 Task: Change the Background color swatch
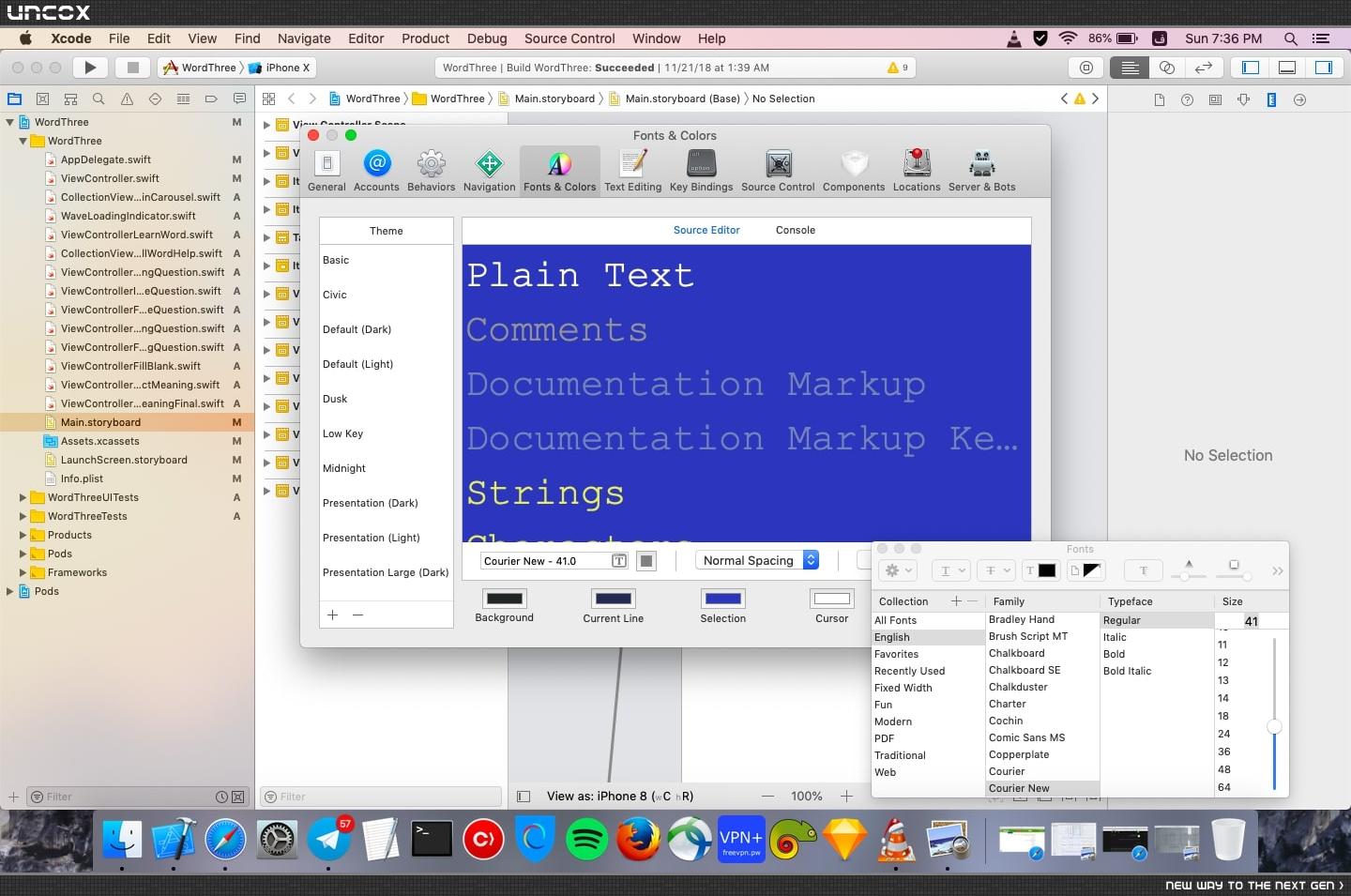[505, 599]
